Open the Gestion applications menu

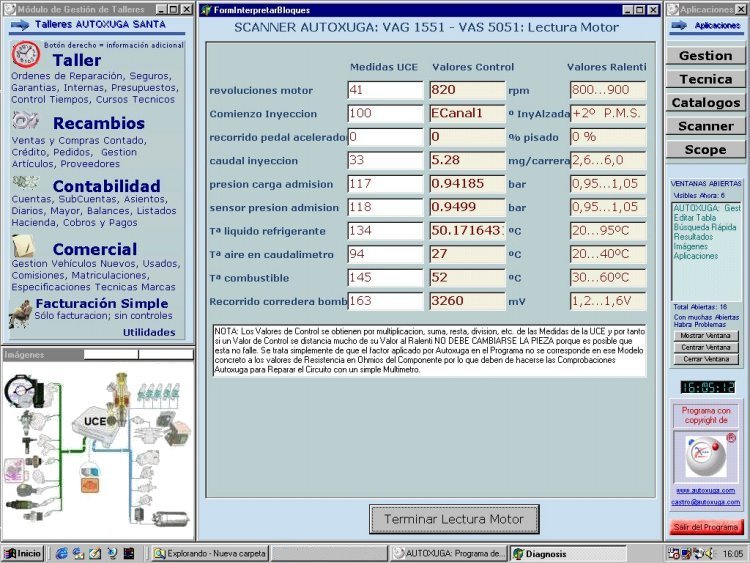point(706,55)
